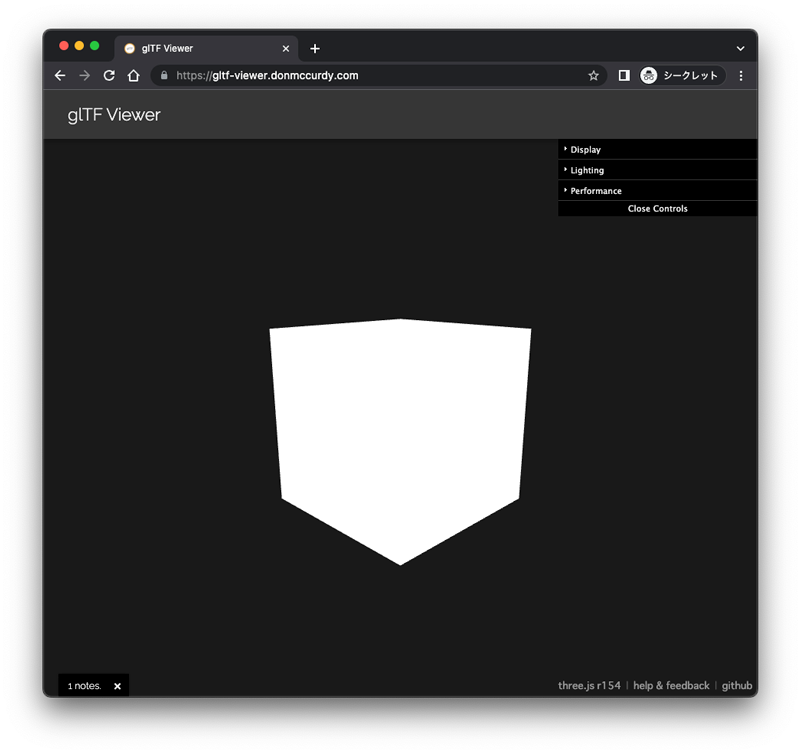Click the yellow minimize window button
The image size is (800, 753).
[x=79, y=46]
